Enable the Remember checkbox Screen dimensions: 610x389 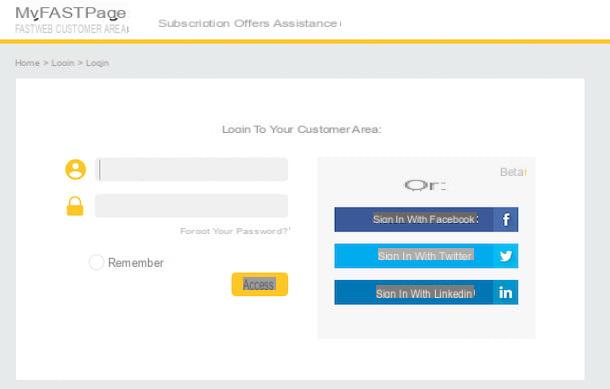pyautogui.click(x=96, y=262)
